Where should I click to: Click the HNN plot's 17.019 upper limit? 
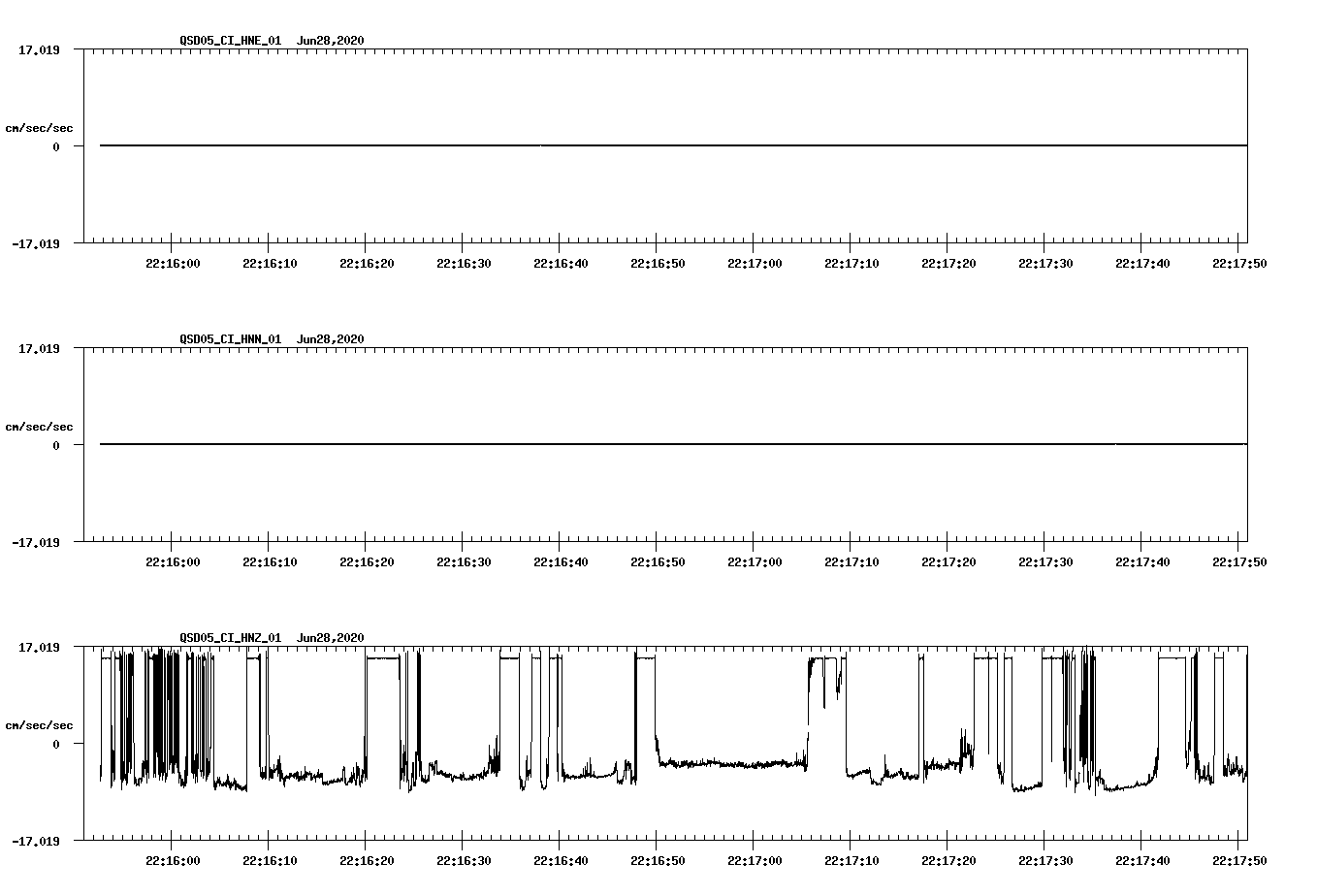click(39, 348)
